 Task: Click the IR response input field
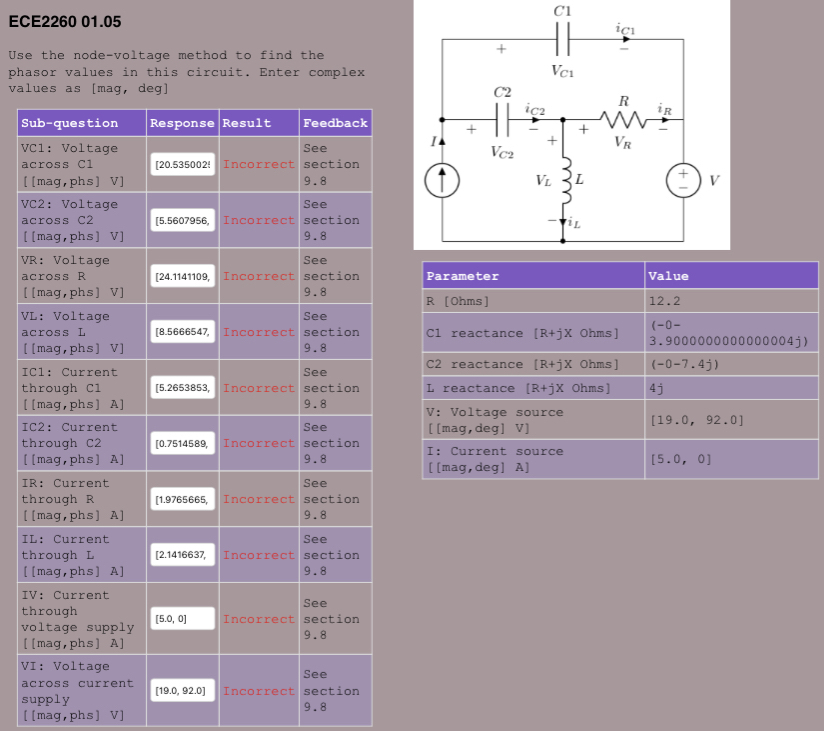point(182,499)
